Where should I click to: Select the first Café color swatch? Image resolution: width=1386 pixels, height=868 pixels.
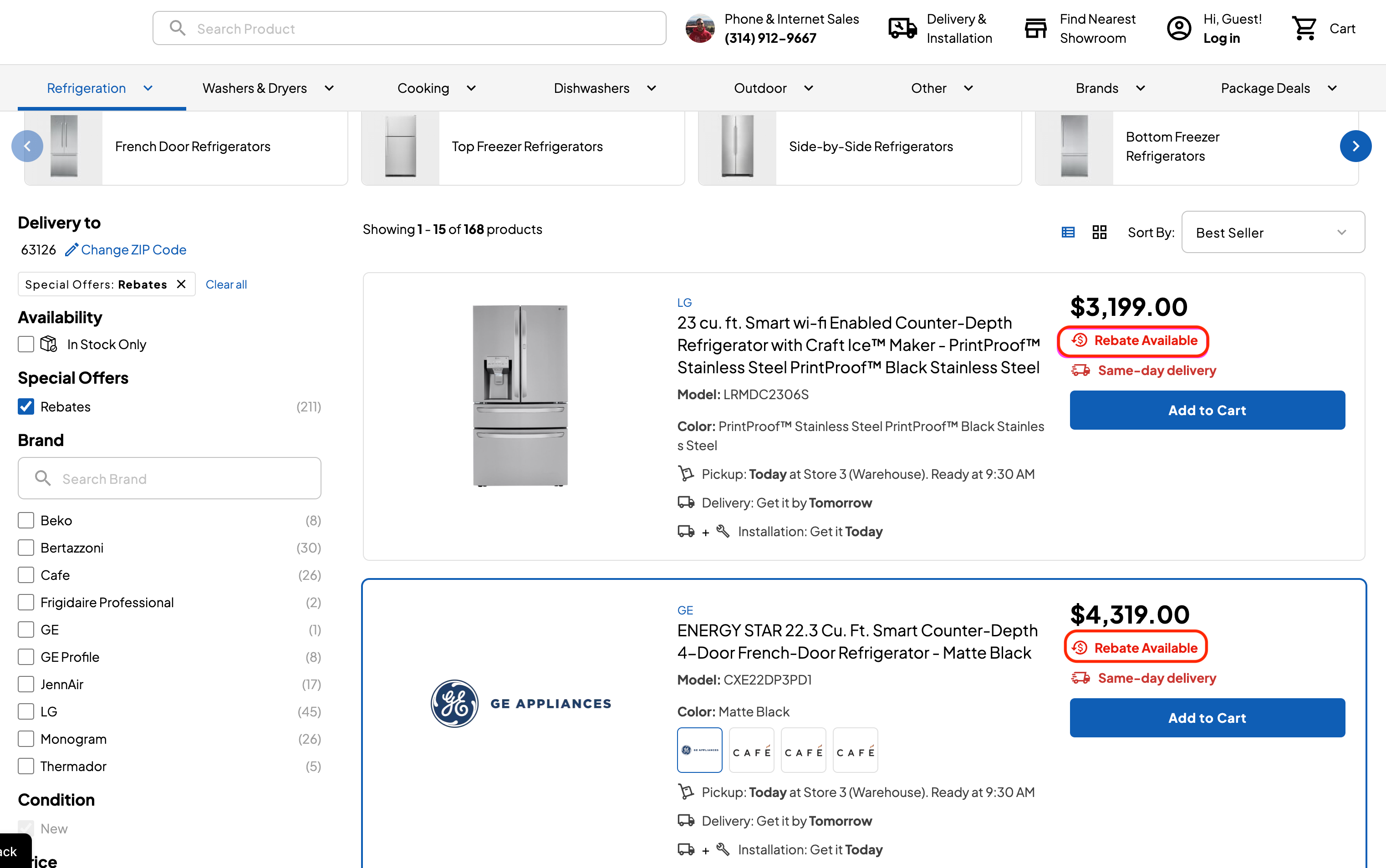pos(752,750)
